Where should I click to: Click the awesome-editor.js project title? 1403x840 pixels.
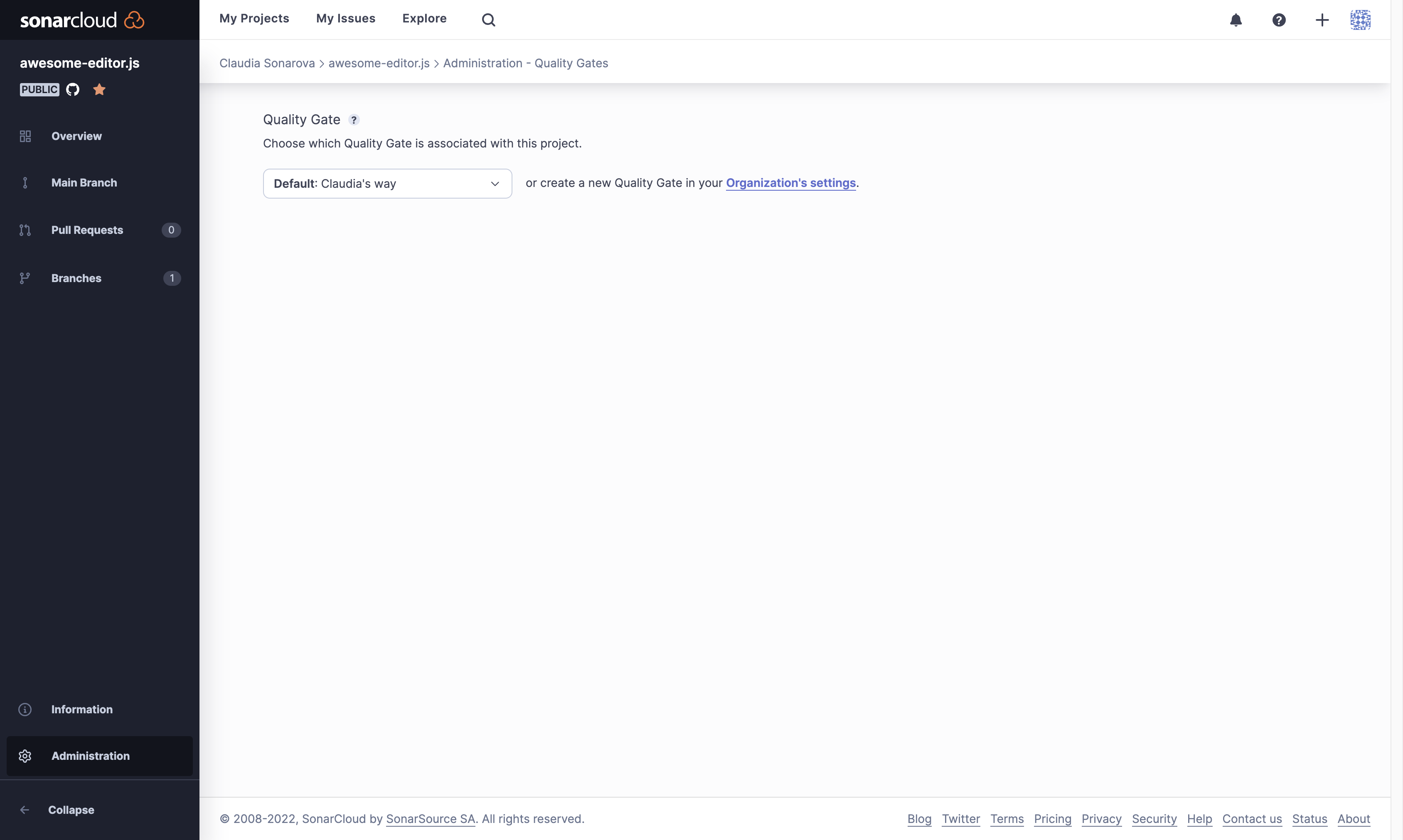click(x=80, y=63)
